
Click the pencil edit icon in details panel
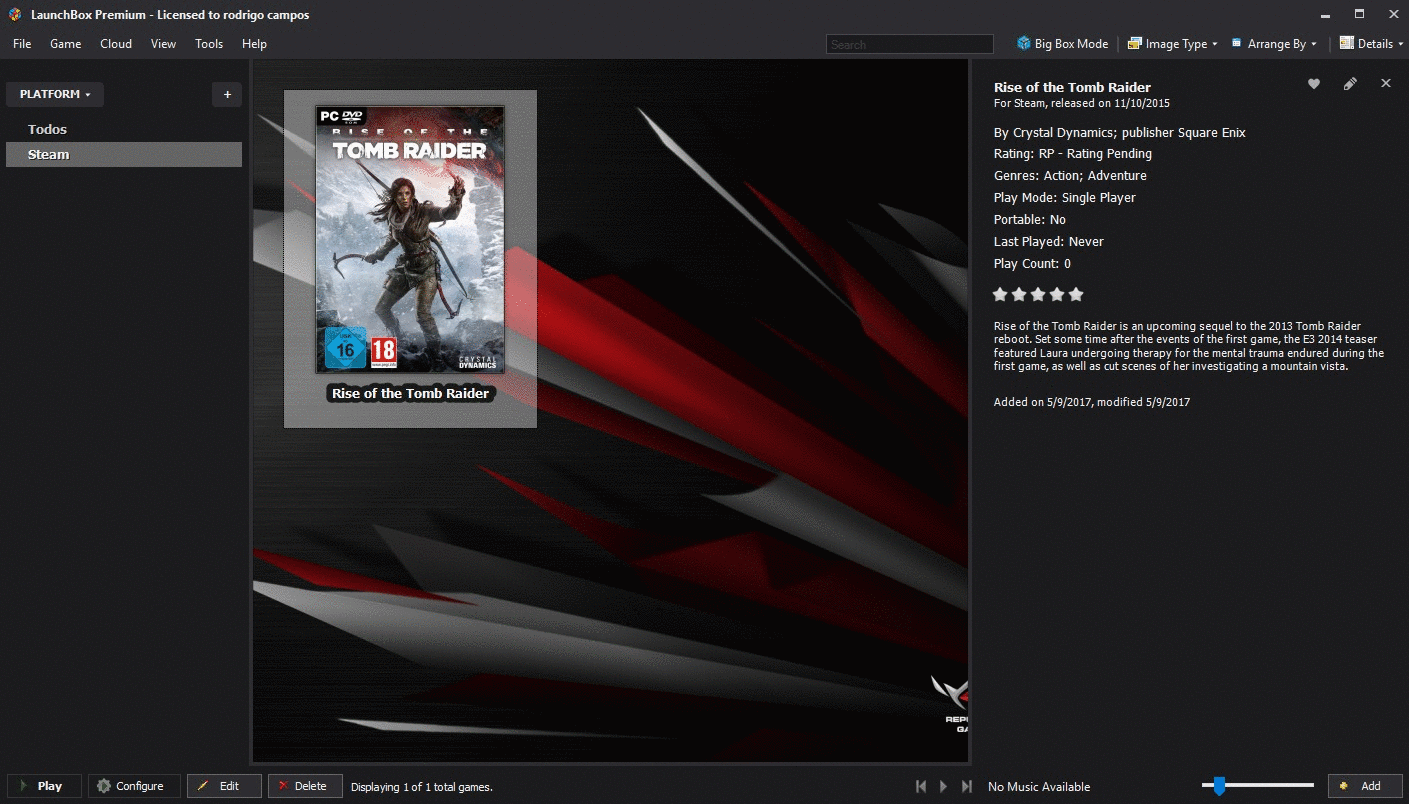1350,84
